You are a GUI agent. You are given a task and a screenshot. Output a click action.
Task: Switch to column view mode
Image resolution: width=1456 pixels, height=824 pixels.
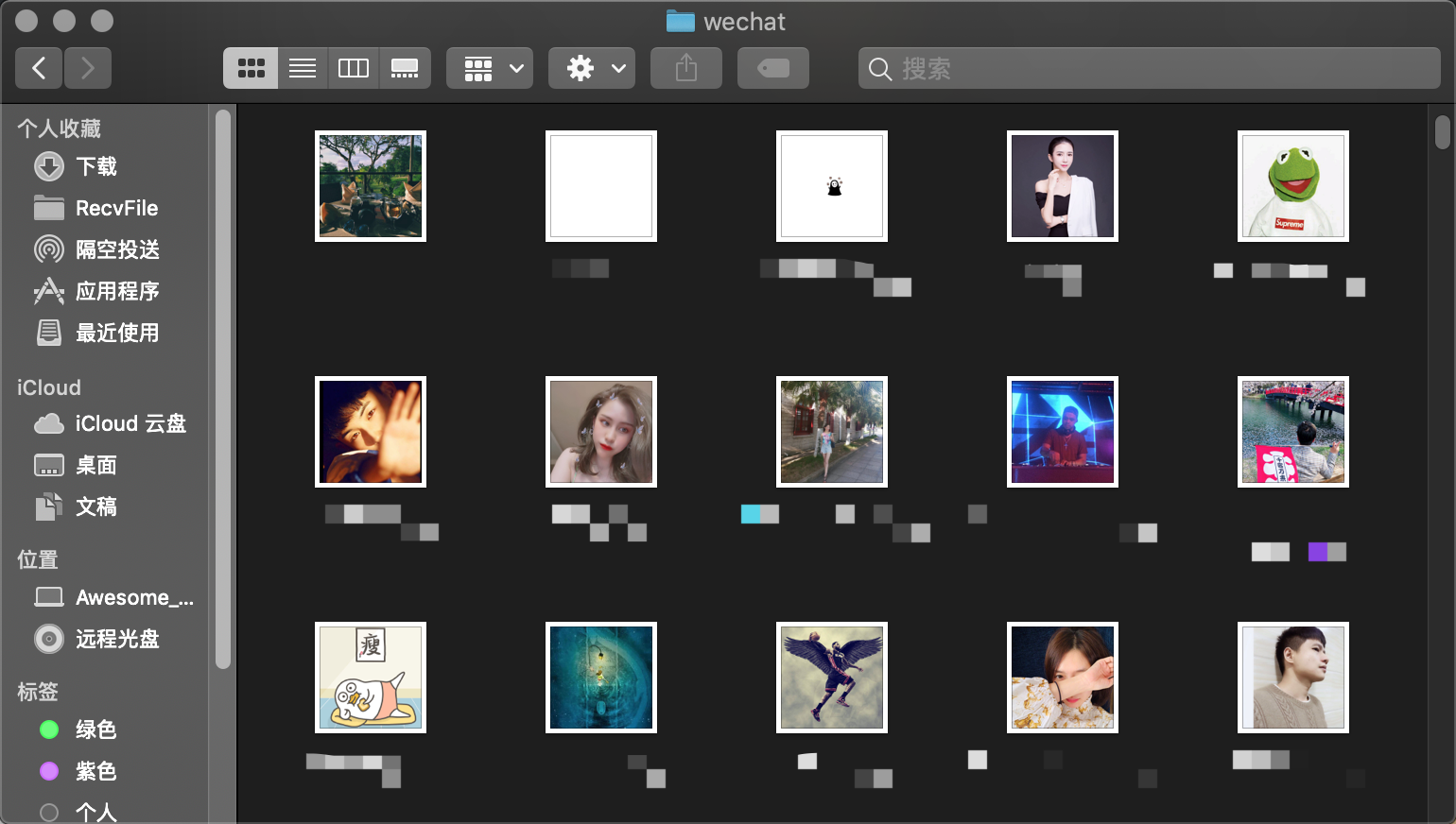(x=354, y=68)
